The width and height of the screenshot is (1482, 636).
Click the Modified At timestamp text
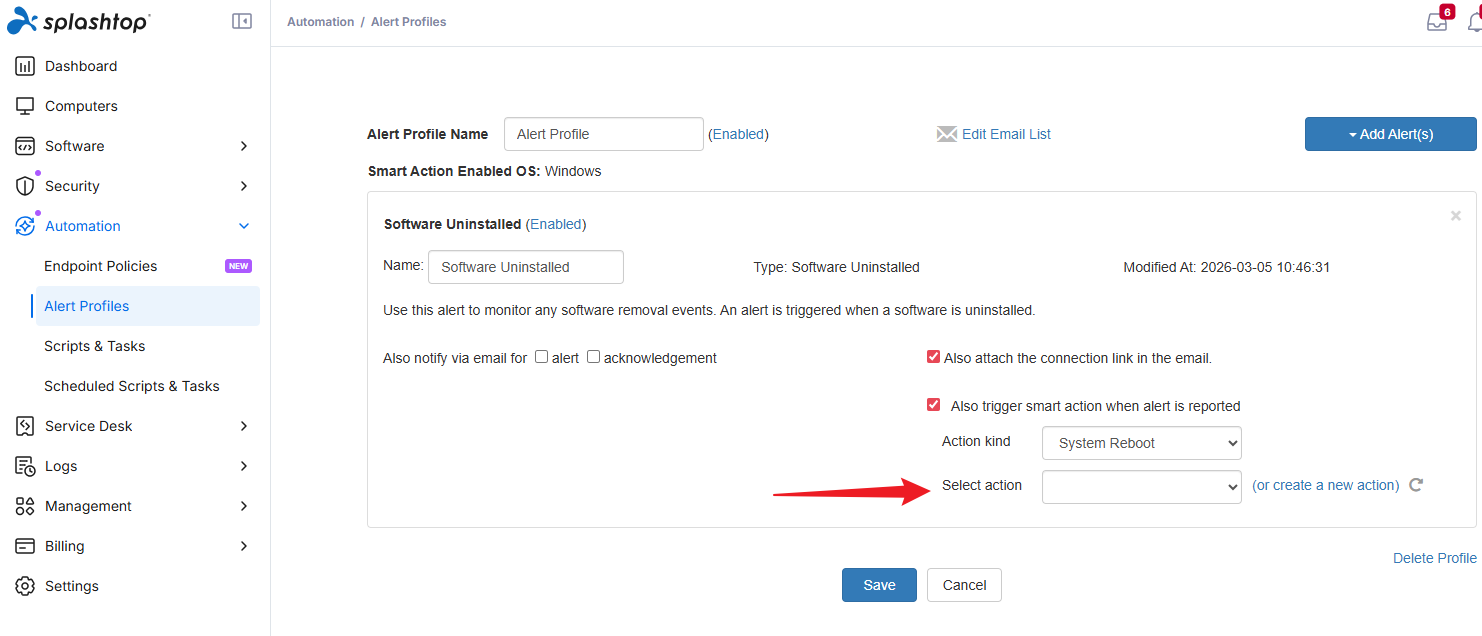(x=1226, y=267)
